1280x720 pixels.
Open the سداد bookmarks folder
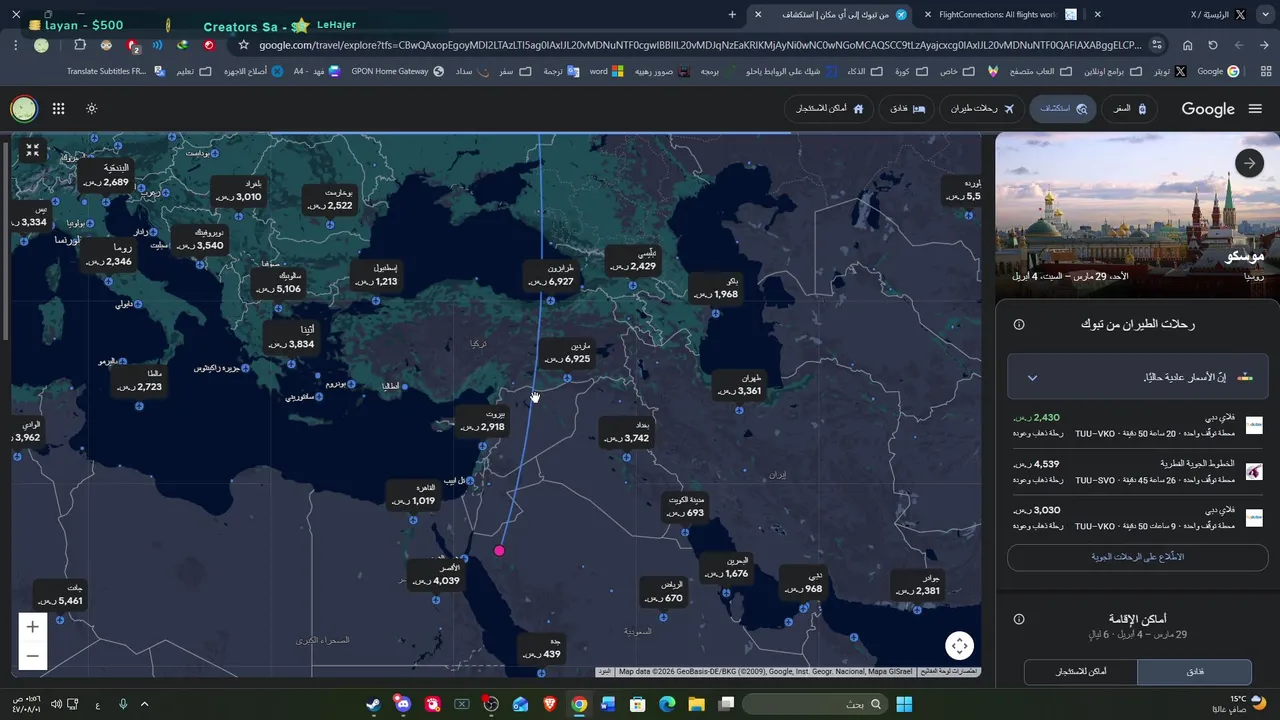click(x=472, y=72)
